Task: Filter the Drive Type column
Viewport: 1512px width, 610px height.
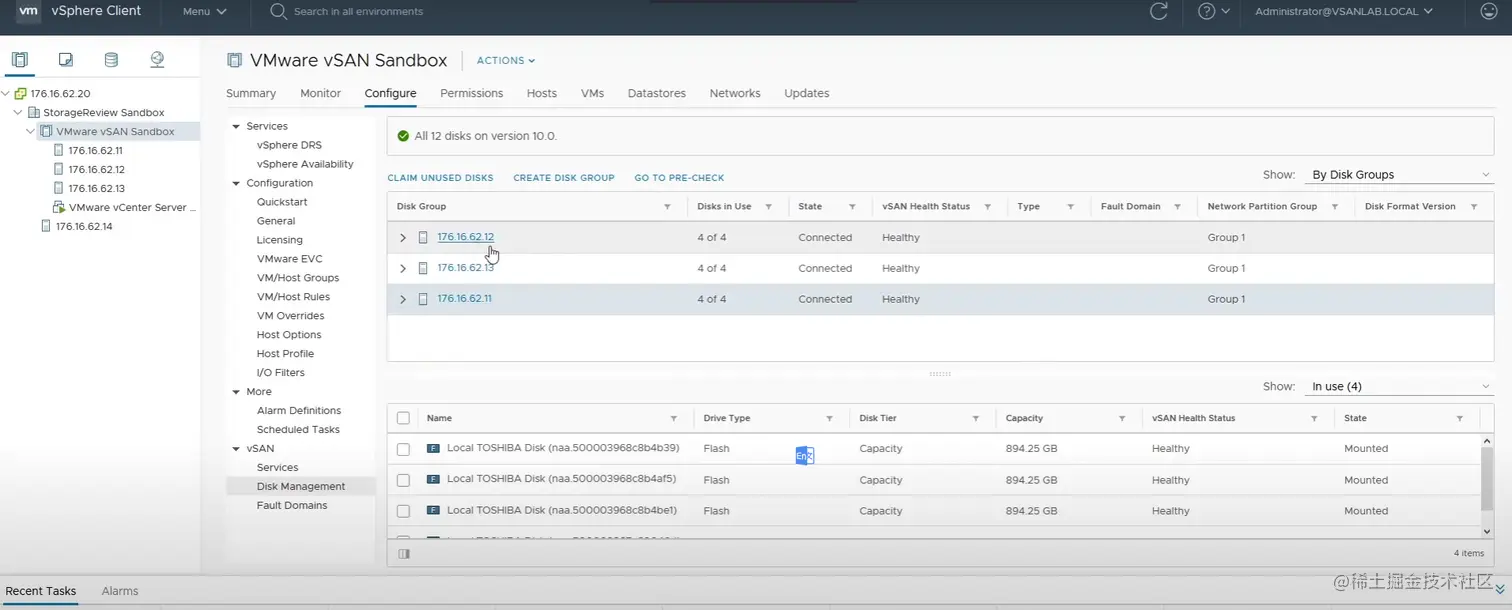Action: click(829, 419)
